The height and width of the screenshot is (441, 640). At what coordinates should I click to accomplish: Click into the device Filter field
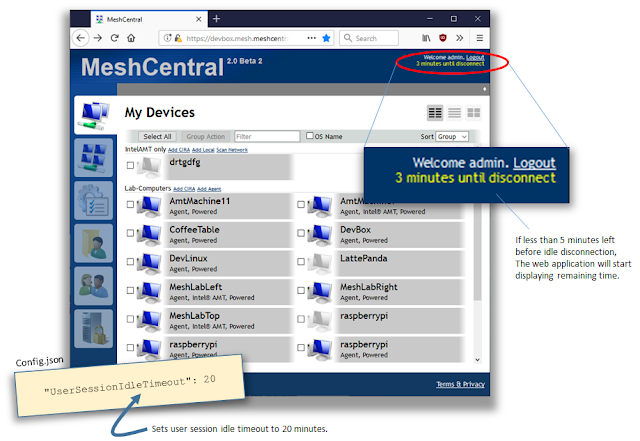point(267,136)
